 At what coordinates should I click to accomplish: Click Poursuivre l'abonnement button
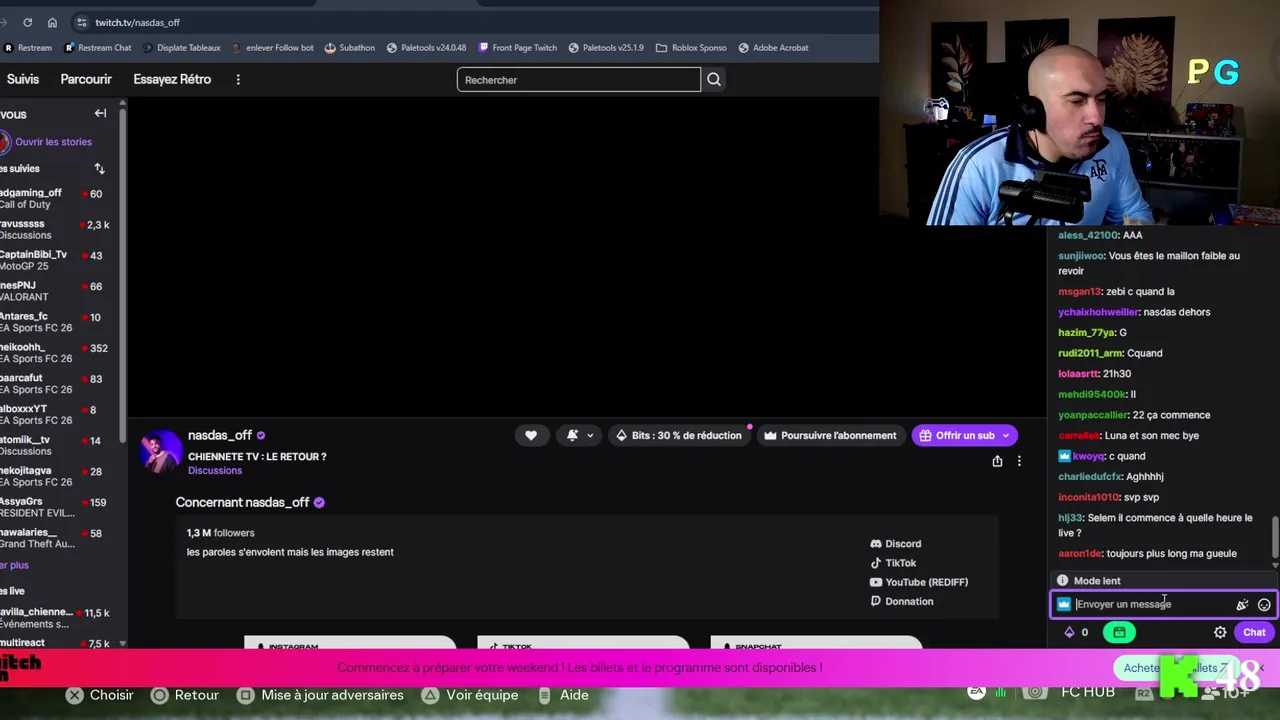point(830,435)
